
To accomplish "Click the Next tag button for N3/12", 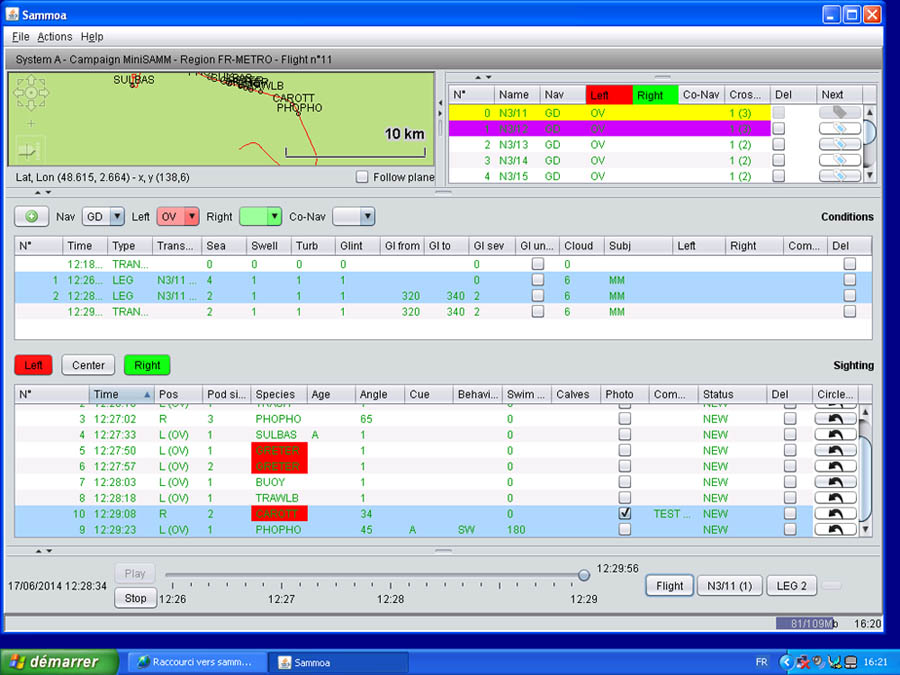I will tap(840, 129).
